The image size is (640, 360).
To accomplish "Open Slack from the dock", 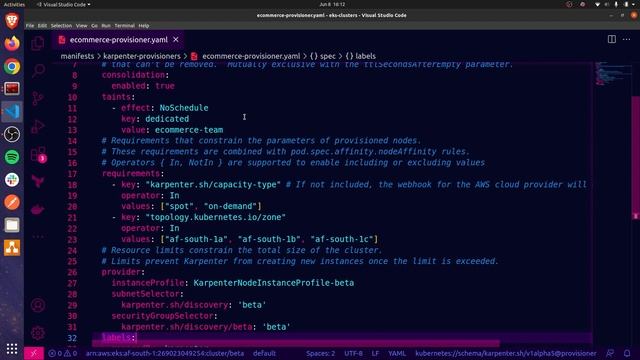I will pyautogui.click(x=12, y=180).
